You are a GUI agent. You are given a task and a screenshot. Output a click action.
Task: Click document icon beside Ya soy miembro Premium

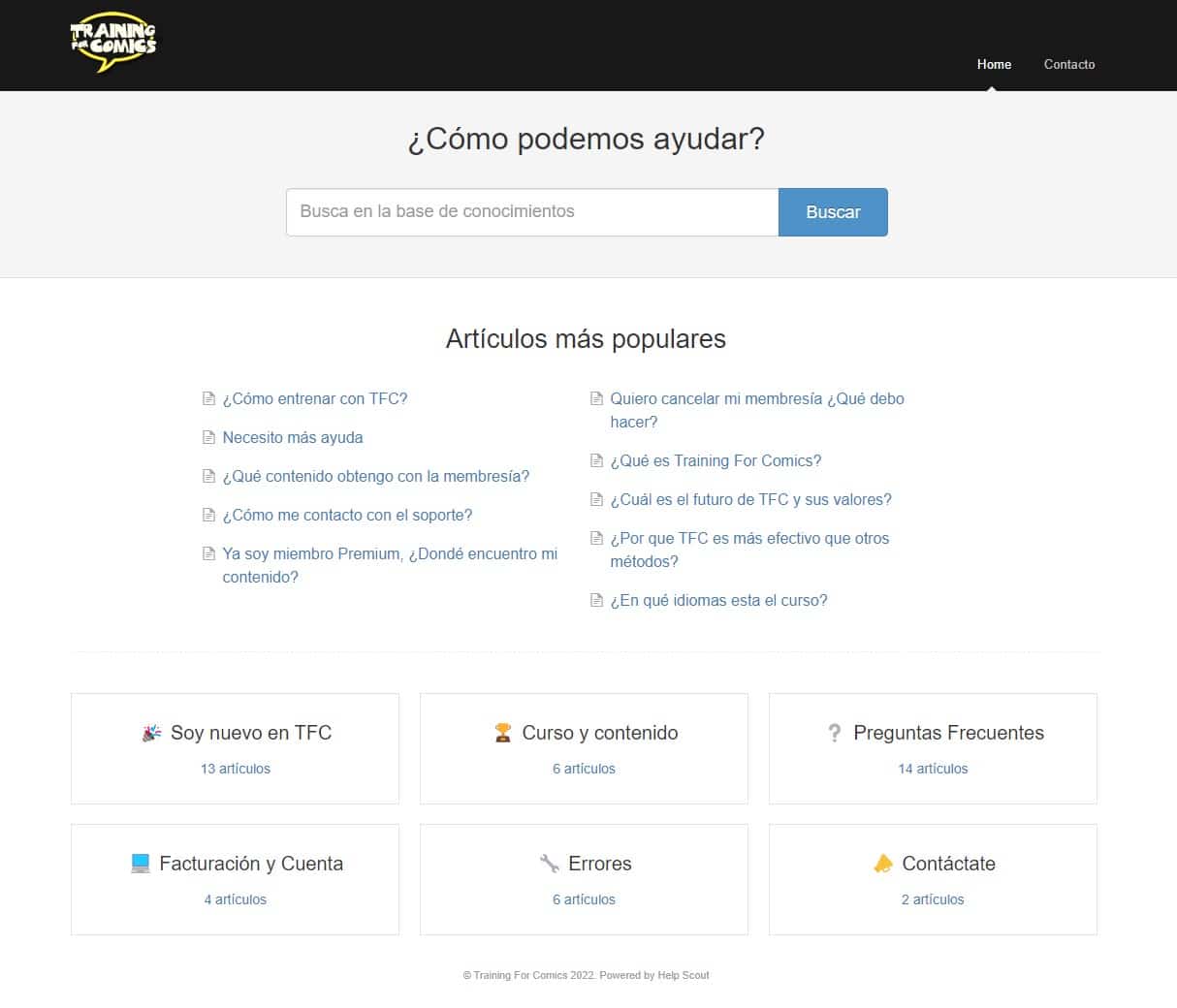point(208,553)
